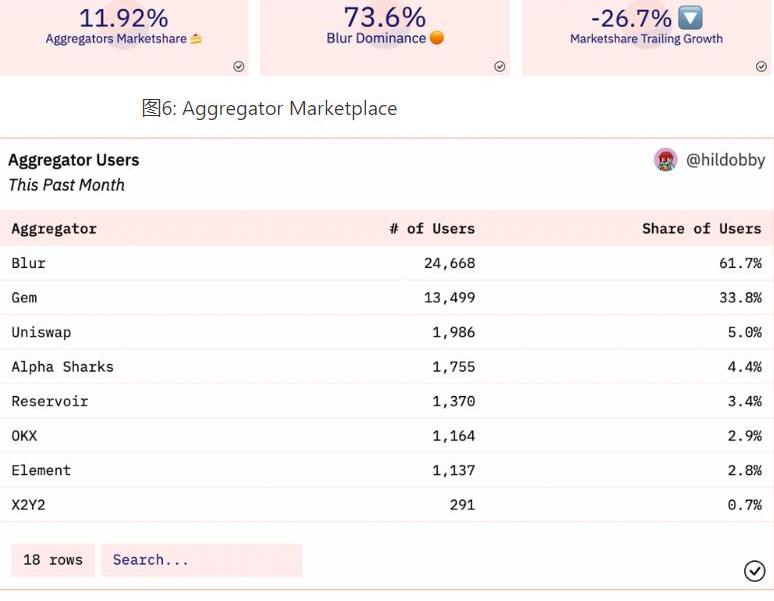Click the Aggregator Users title
This screenshot has width=774, height=601.
click(x=74, y=160)
